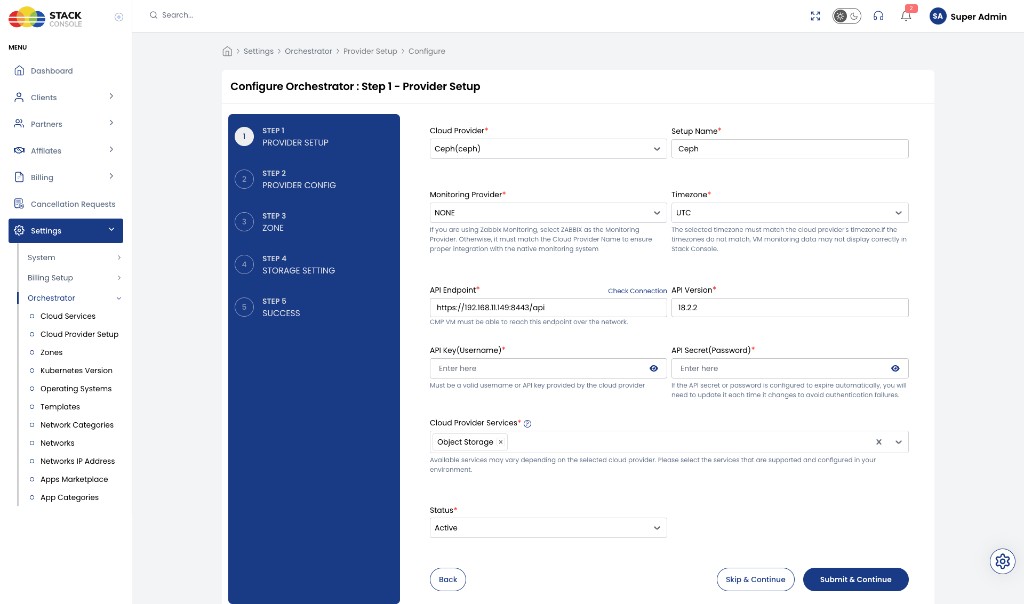Image resolution: width=1024 pixels, height=604 pixels.
Task: Open Cloud Provider dropdown
Action: click(x=548, y=149)
